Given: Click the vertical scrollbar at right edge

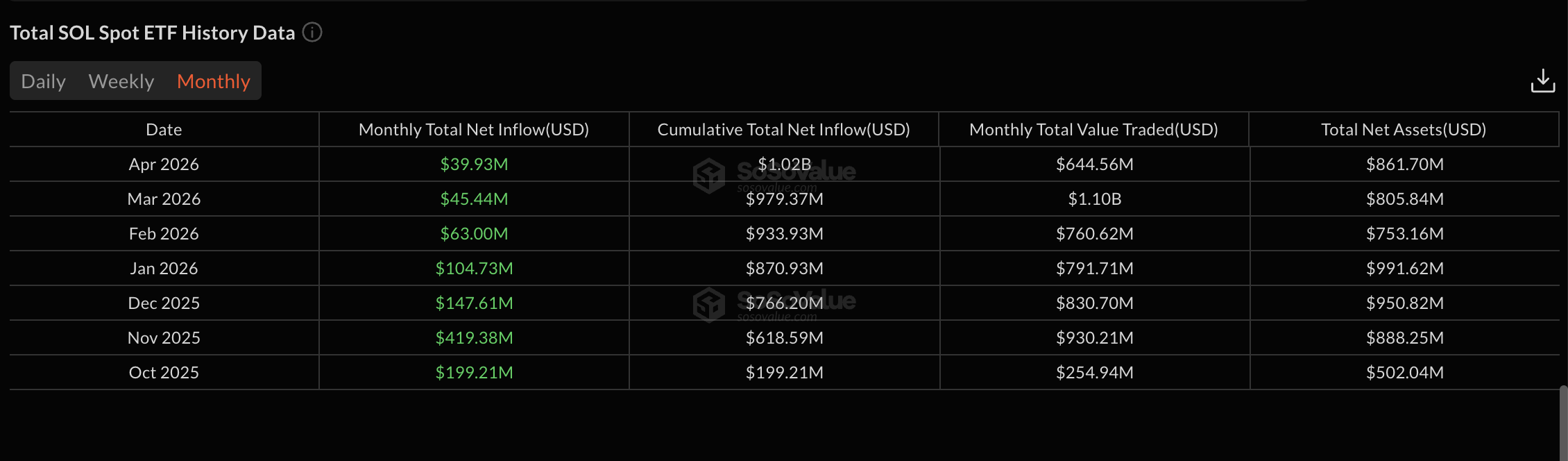Looking at the screenshot, I should [x=1563, y=423].
